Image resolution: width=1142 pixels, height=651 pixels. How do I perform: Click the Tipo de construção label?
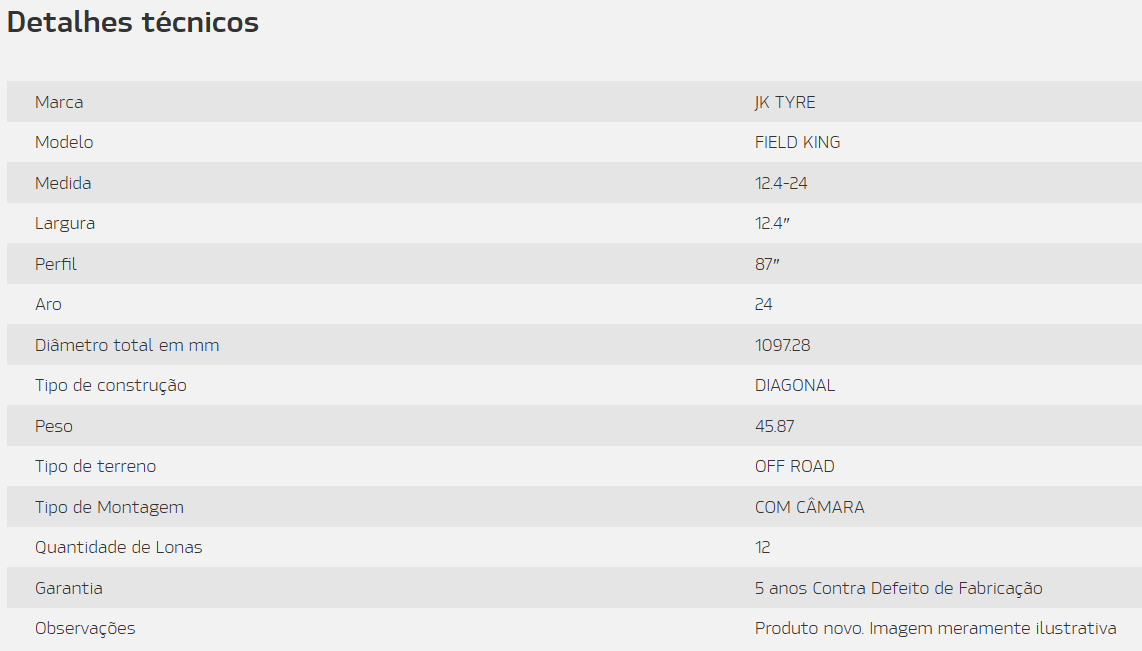(111, 385)
